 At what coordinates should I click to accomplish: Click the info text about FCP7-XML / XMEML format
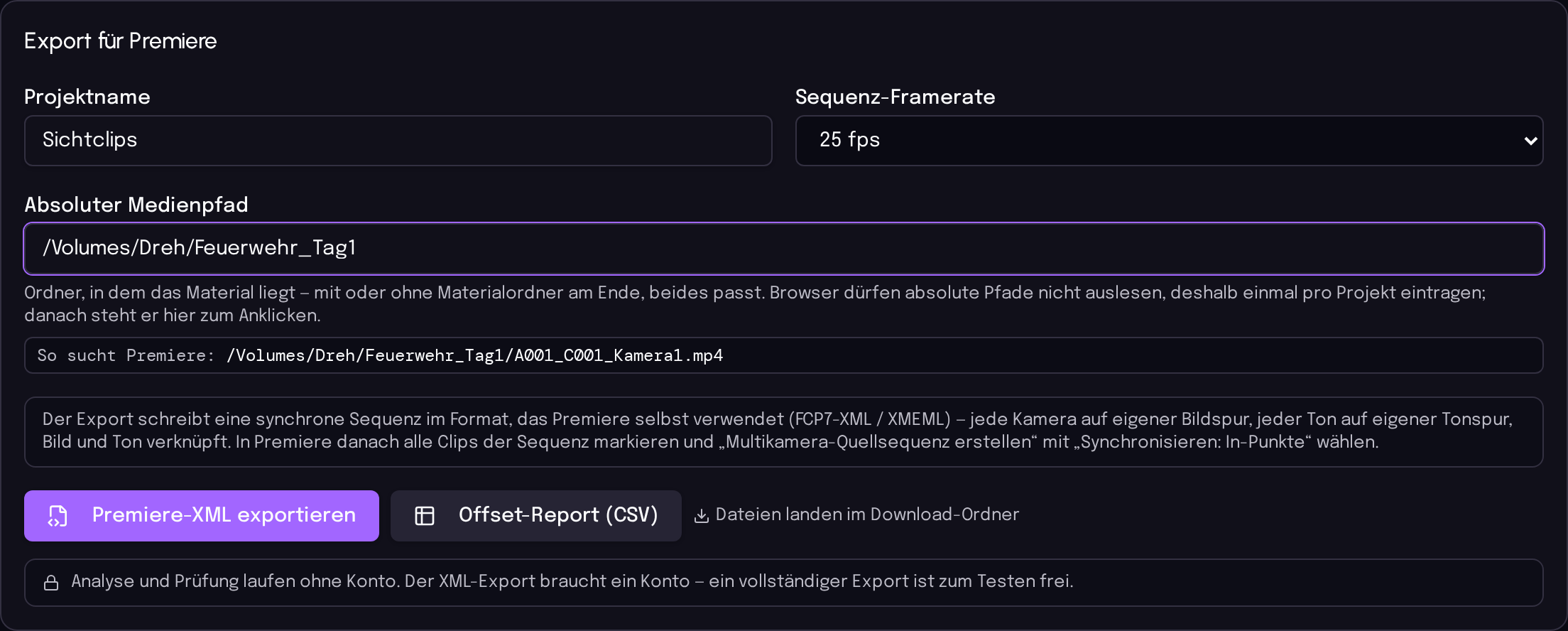[x=777, y=431]
